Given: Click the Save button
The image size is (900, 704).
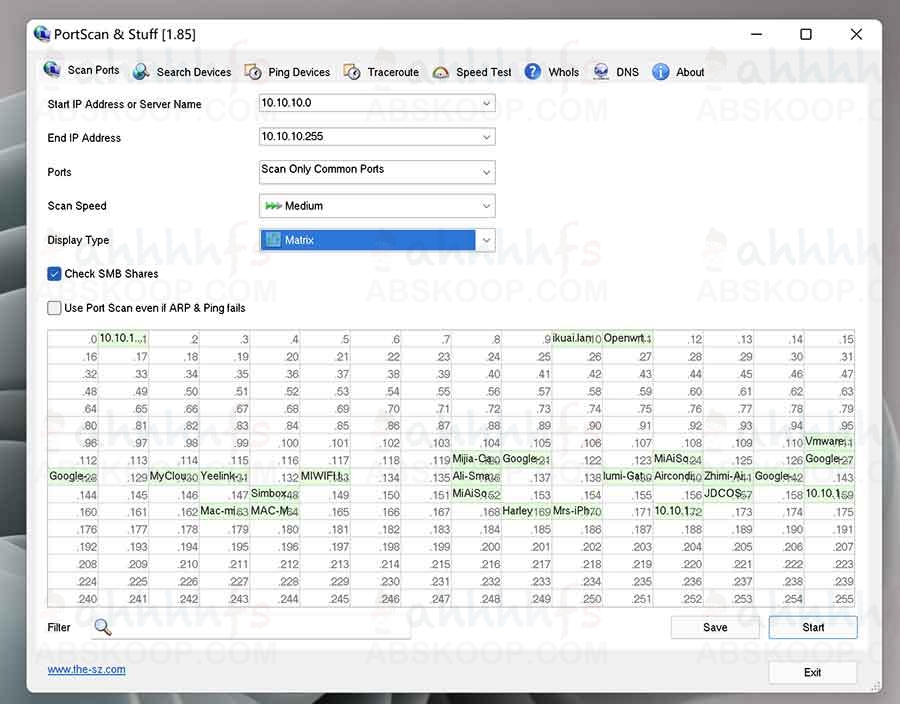Looking at the screenshot, I should click(715, 627).
